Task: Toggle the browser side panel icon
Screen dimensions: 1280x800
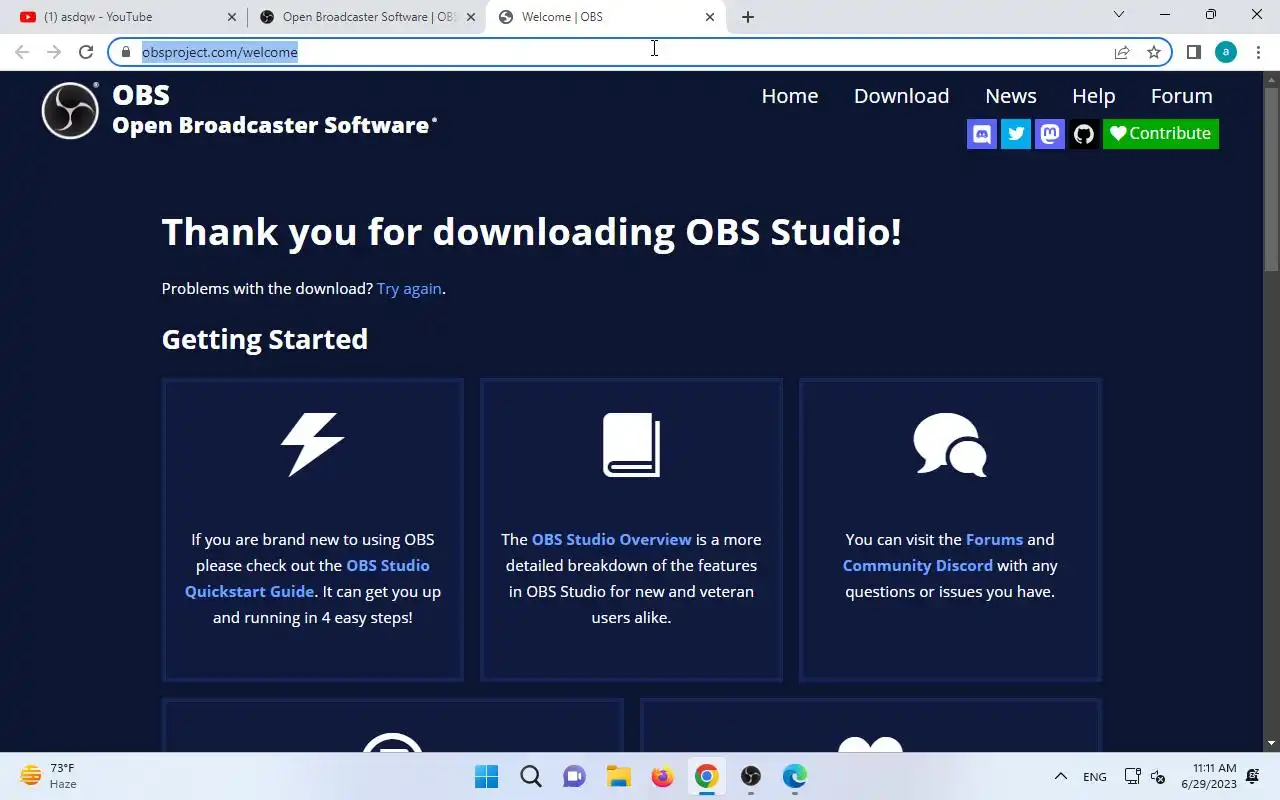Action: (x=1193, y=52)
